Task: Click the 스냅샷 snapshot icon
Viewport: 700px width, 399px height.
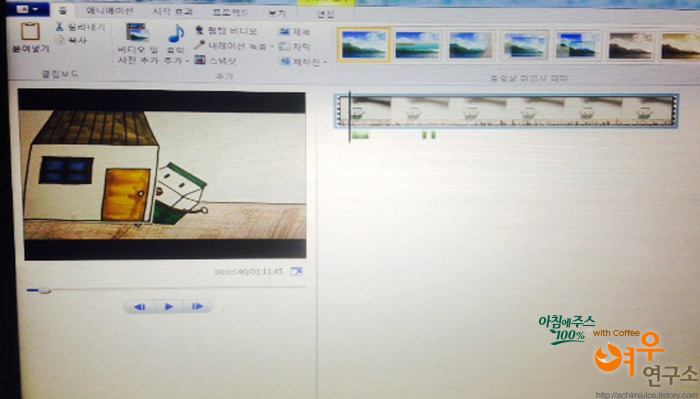Action: [x=200, y=59]
